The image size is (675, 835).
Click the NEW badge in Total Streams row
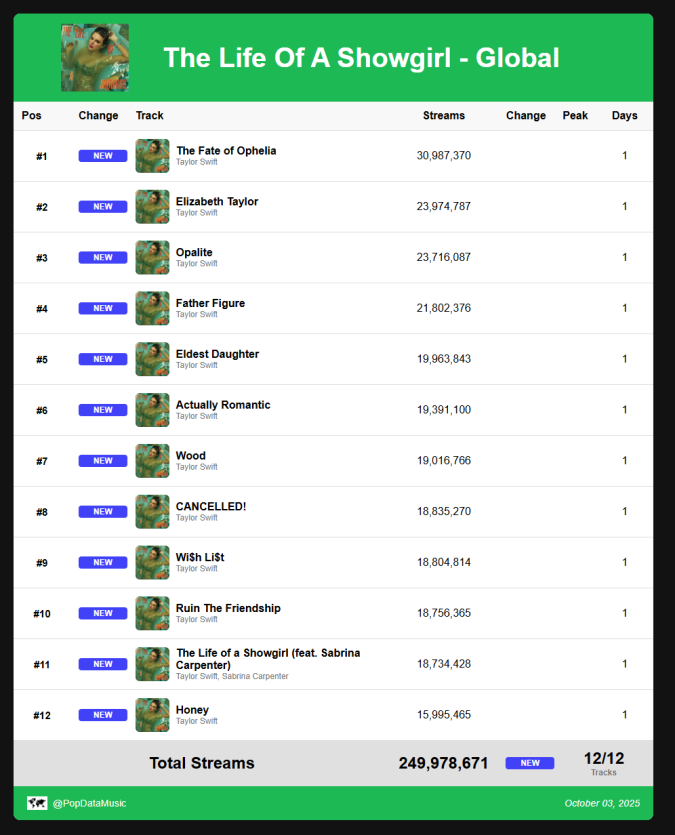[x=530, y=763]
